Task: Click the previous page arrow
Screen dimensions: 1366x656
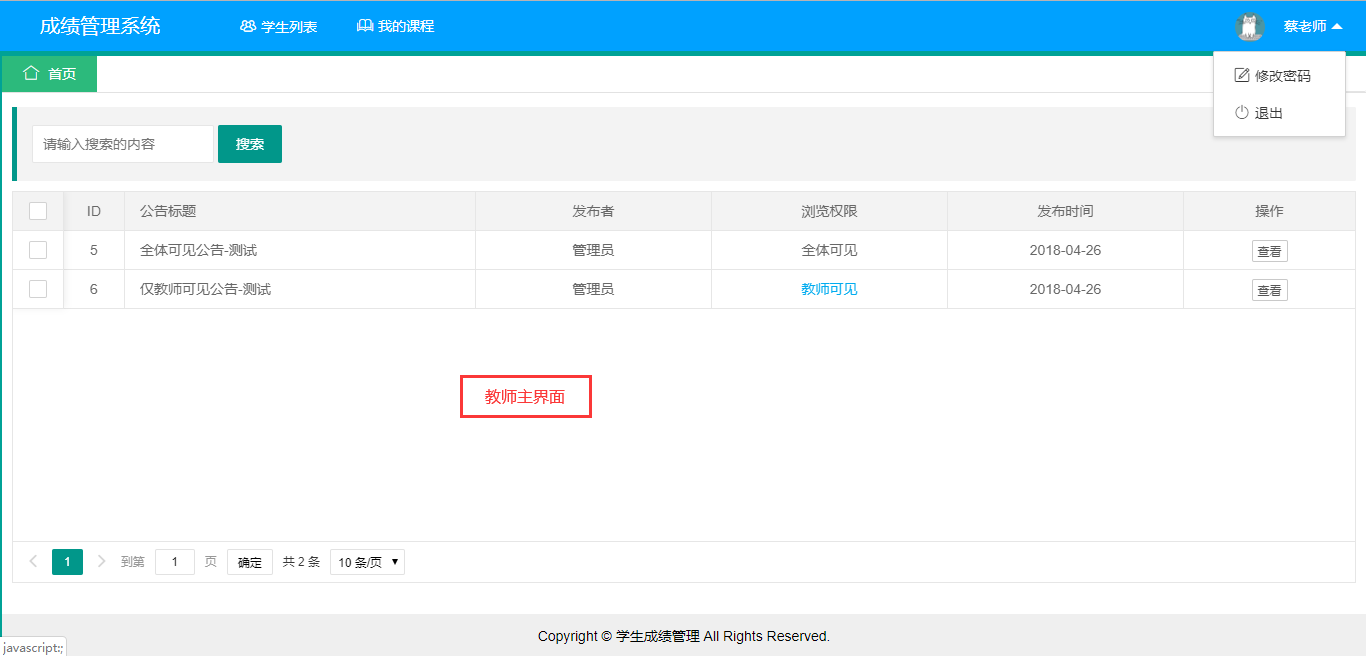Action: (x=33, y=561)
